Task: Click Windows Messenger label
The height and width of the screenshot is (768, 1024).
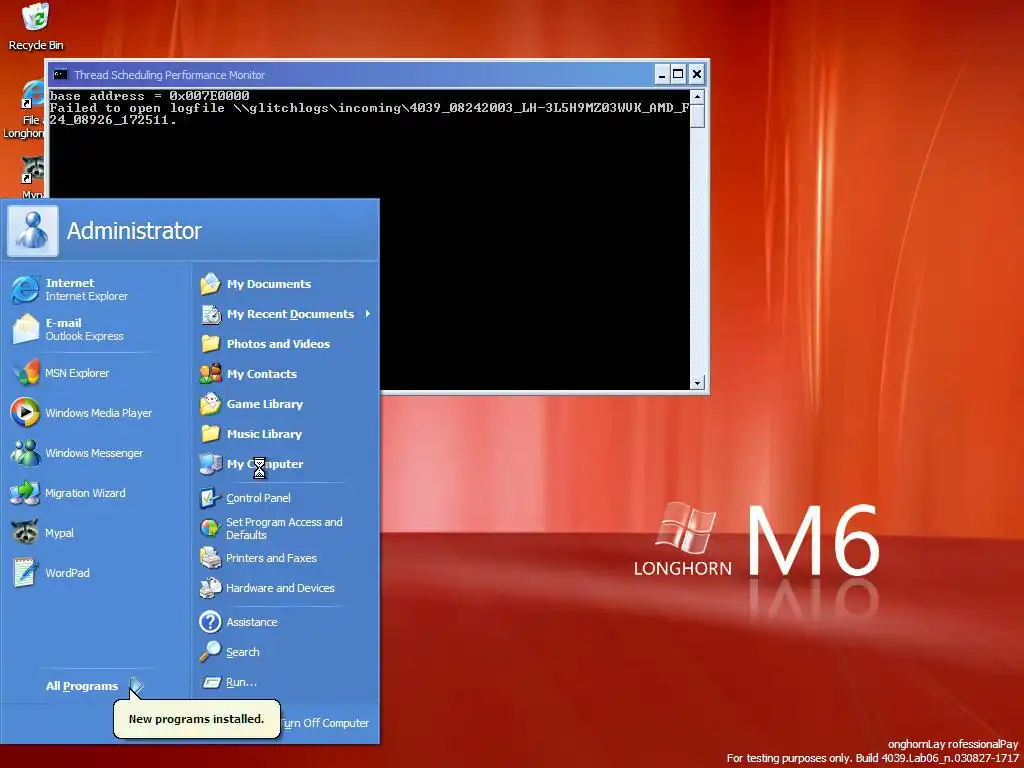Action: pos(94,453)
